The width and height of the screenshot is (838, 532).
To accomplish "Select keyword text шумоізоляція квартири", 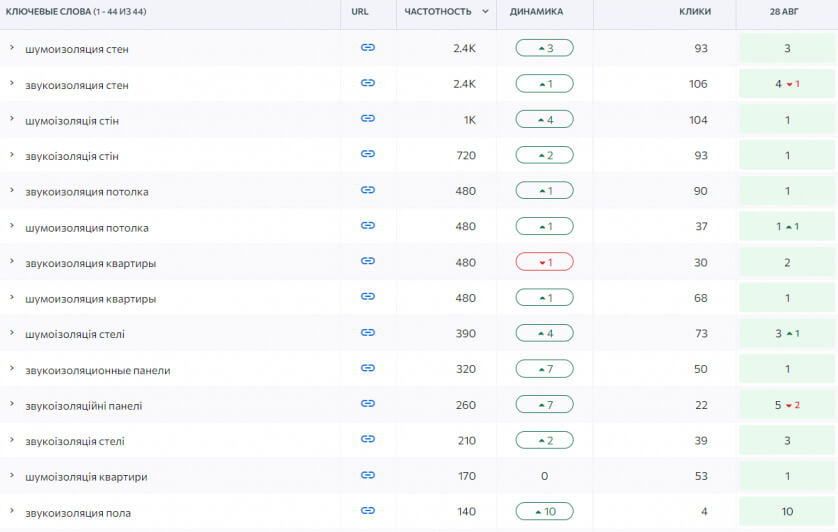I will tap(86, 477).
